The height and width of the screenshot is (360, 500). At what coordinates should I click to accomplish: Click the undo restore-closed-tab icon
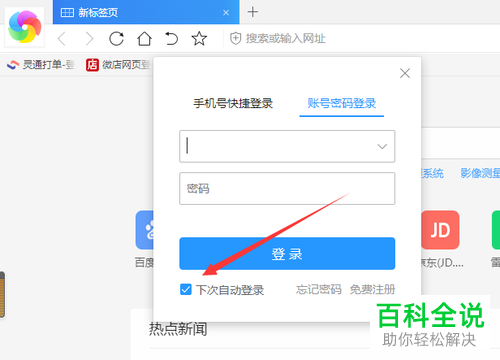click(171, 39)
